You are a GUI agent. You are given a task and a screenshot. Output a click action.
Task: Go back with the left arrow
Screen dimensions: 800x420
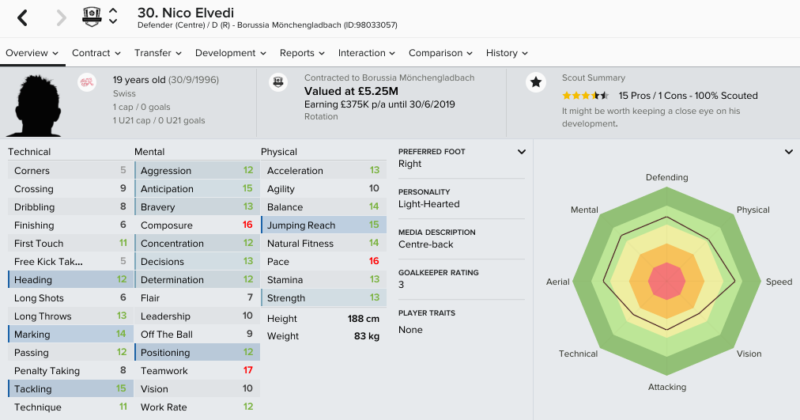pyautogui.click(x=22, y=18)
